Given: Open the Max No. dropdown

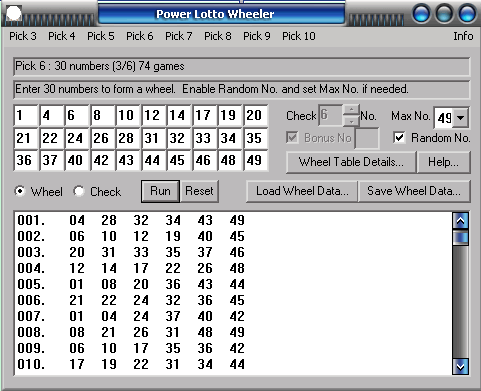Looking at the screenshot, I should pyautogui.click(x=461, y=117).
